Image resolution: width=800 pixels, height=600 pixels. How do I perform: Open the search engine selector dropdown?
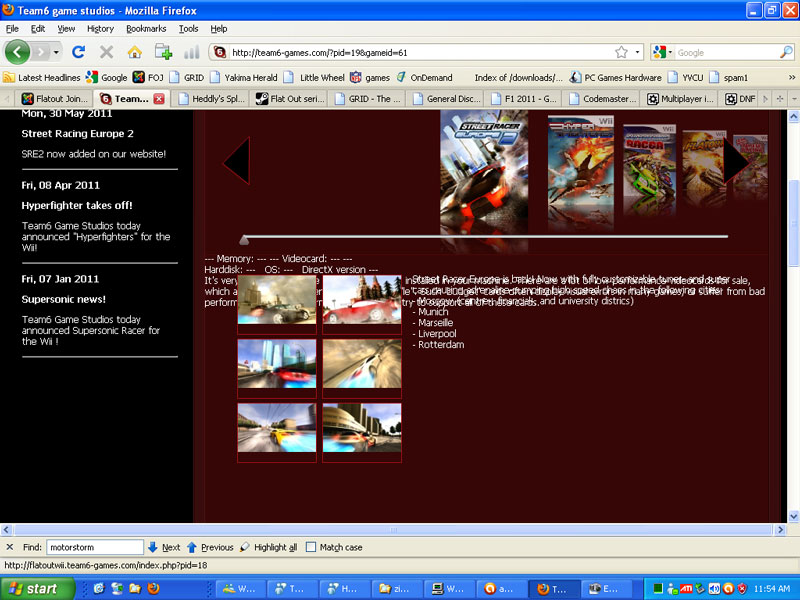coord(663,52)
